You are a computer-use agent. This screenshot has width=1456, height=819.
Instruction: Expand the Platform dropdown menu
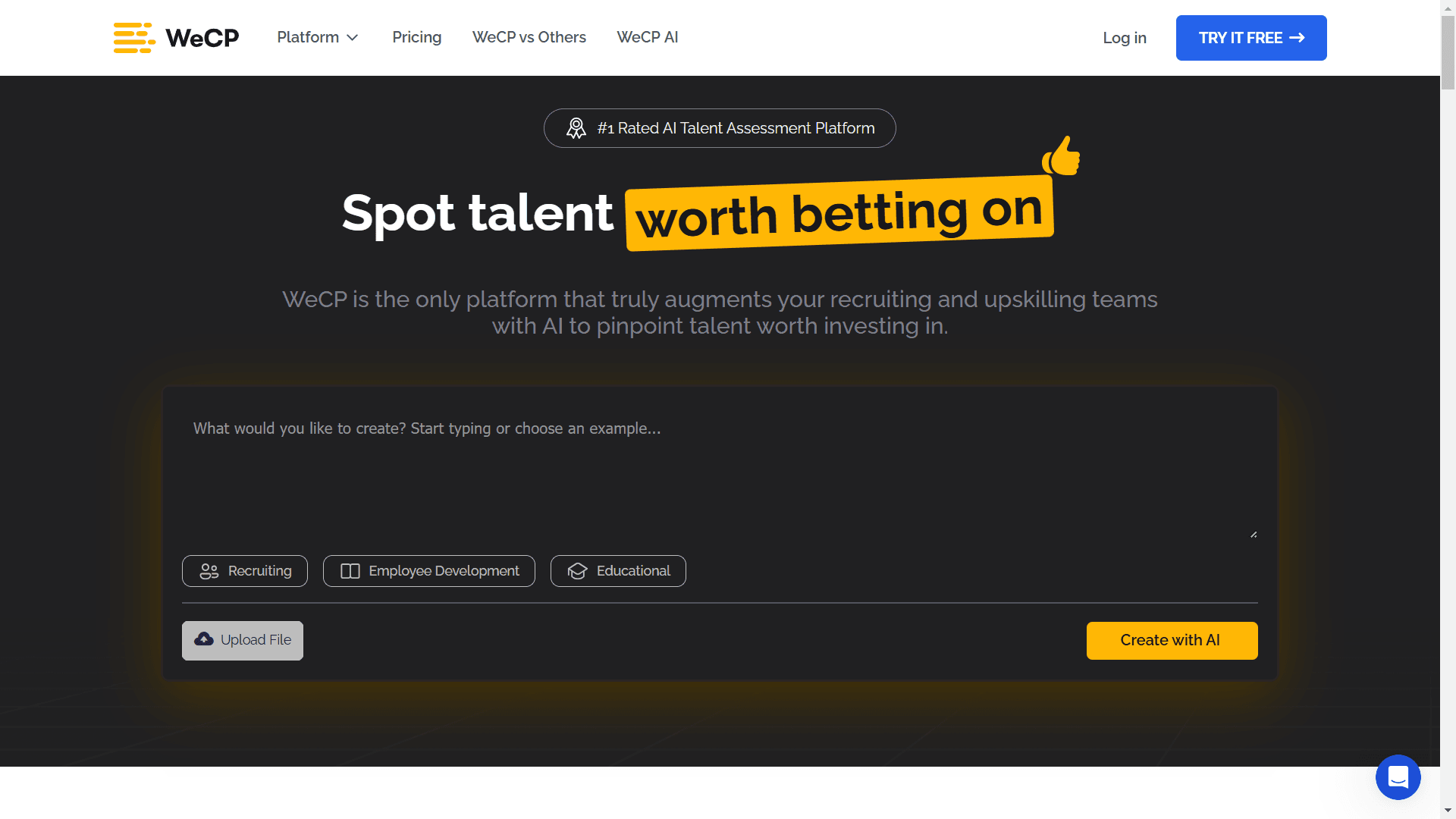coord(308,37)
